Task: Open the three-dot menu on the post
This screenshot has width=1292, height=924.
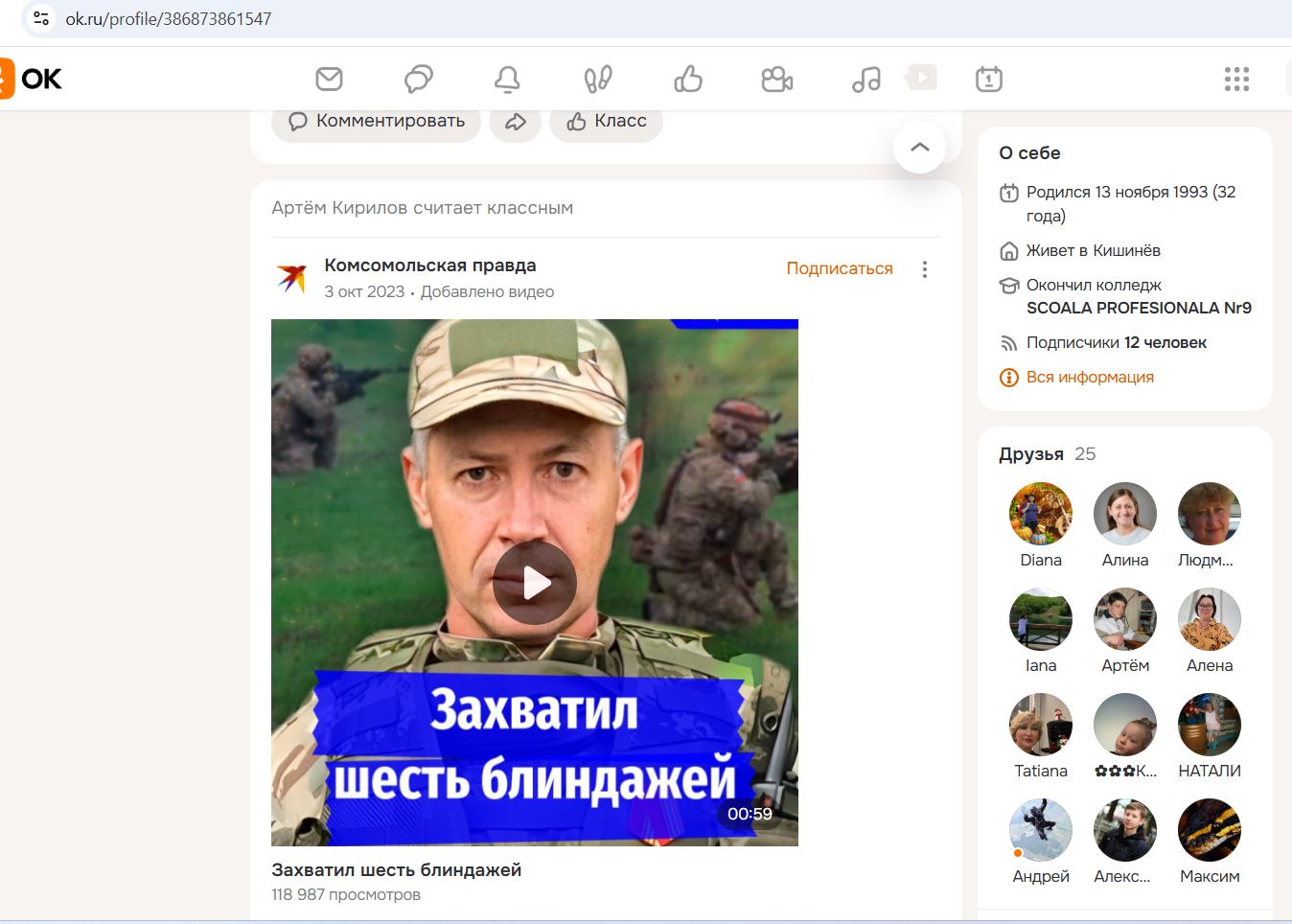Action: coord(924,269)
